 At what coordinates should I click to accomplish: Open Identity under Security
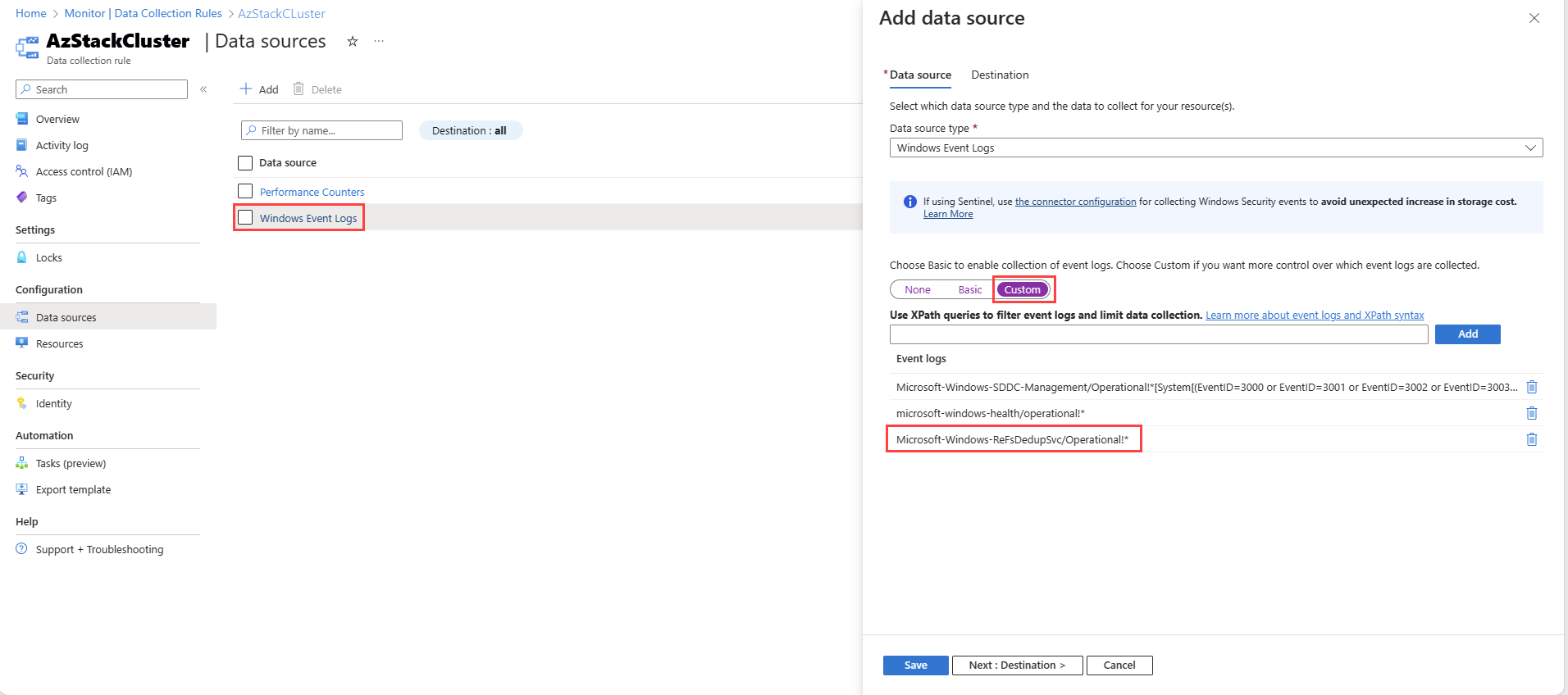pyautogui.click(x=54, y=403)
